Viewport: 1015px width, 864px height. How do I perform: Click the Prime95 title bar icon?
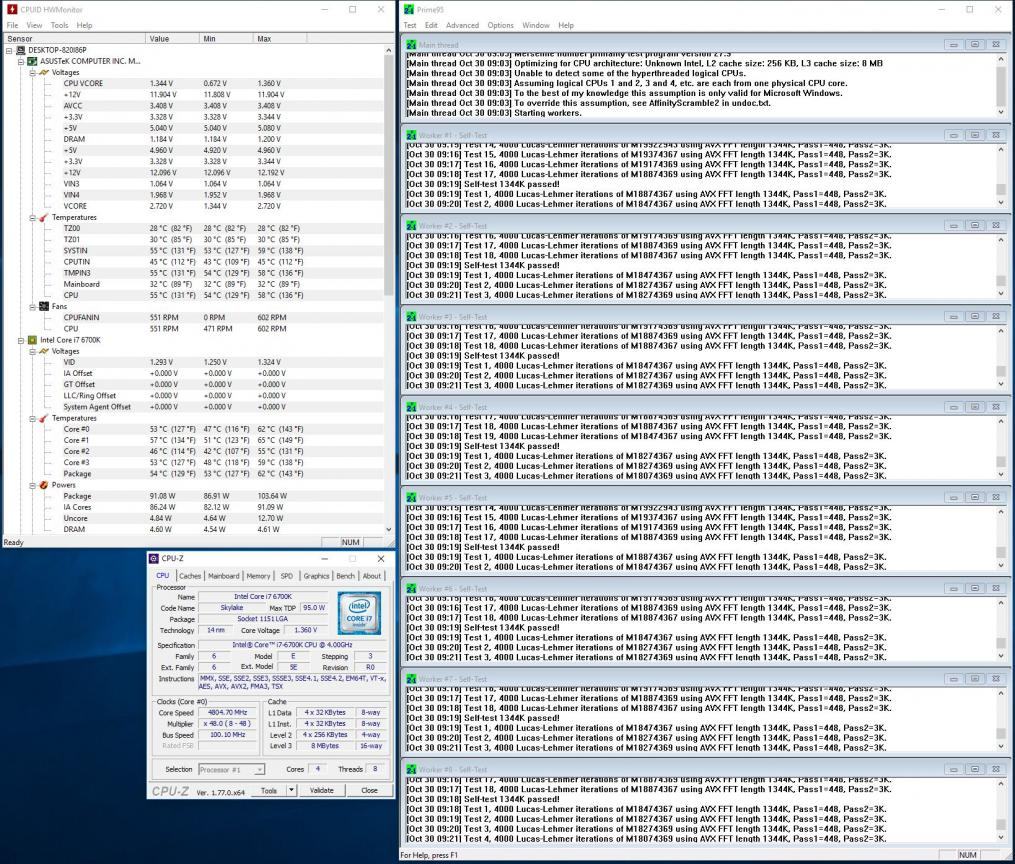(x=408, y=10)
